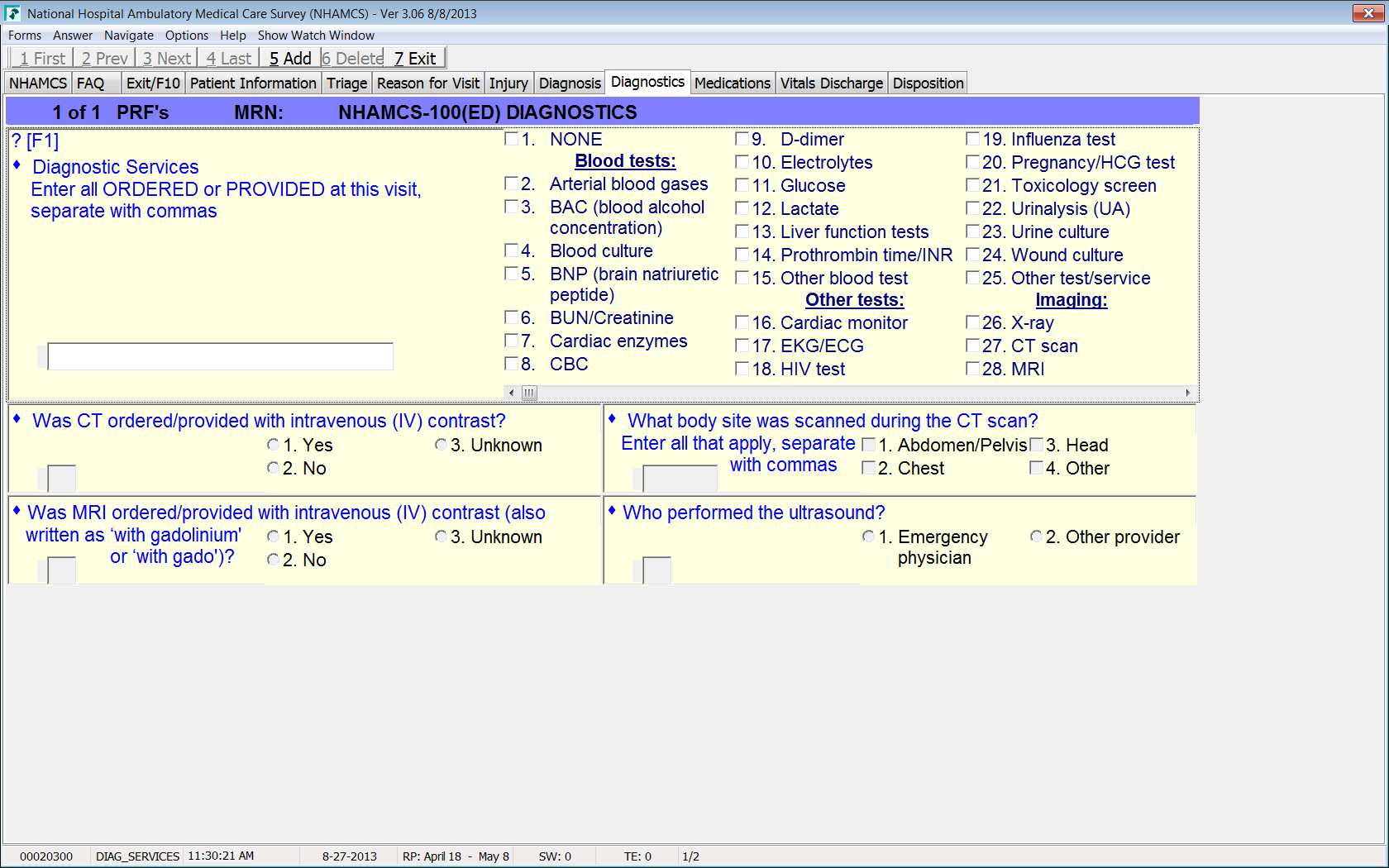Check the Abdomen/Pelvis body site box
Viewport: 1389px width, 868px height.
868,445
